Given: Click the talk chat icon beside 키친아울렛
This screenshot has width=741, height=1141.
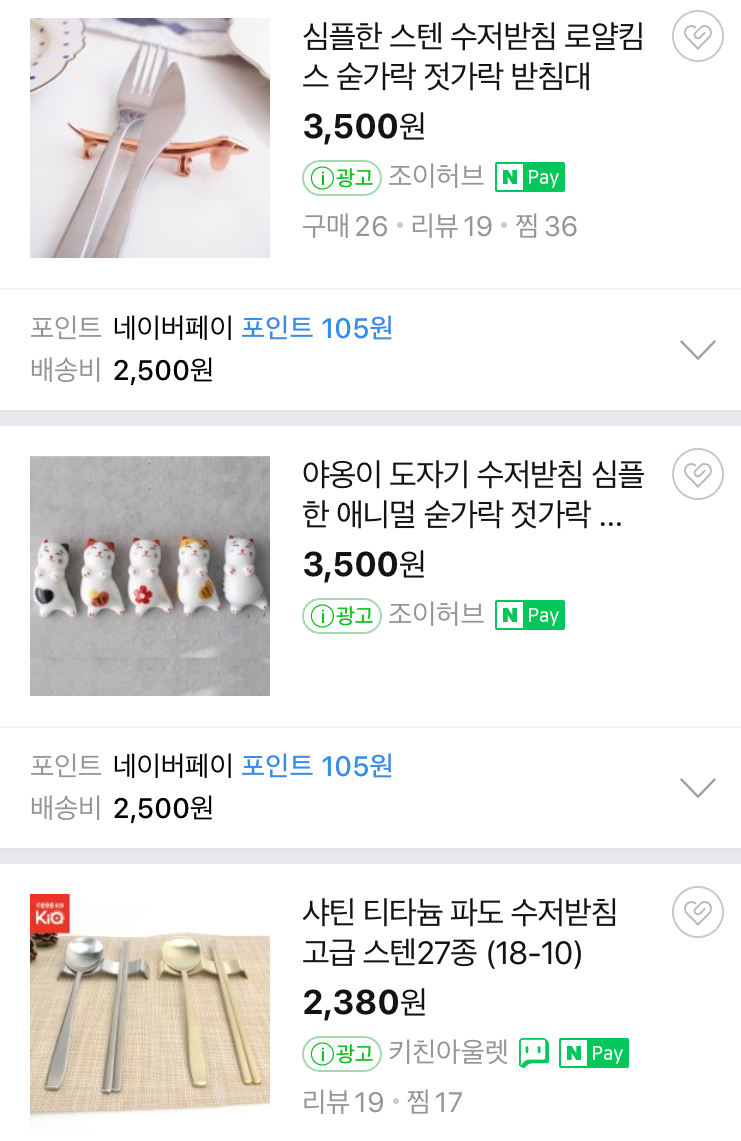Looking at the screenshot, I should (534, 1053).
